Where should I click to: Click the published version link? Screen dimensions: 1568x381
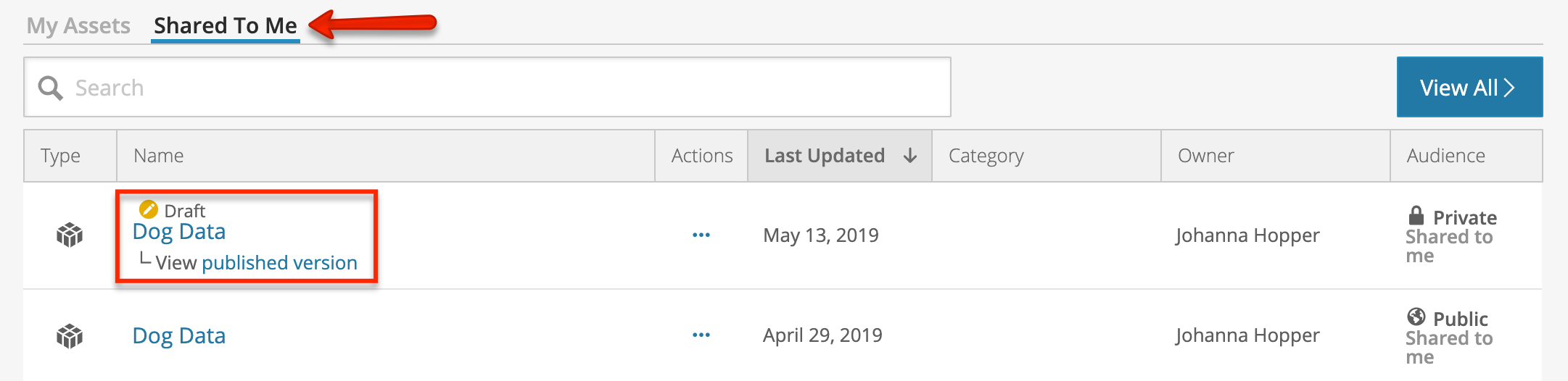click(279, 263)
